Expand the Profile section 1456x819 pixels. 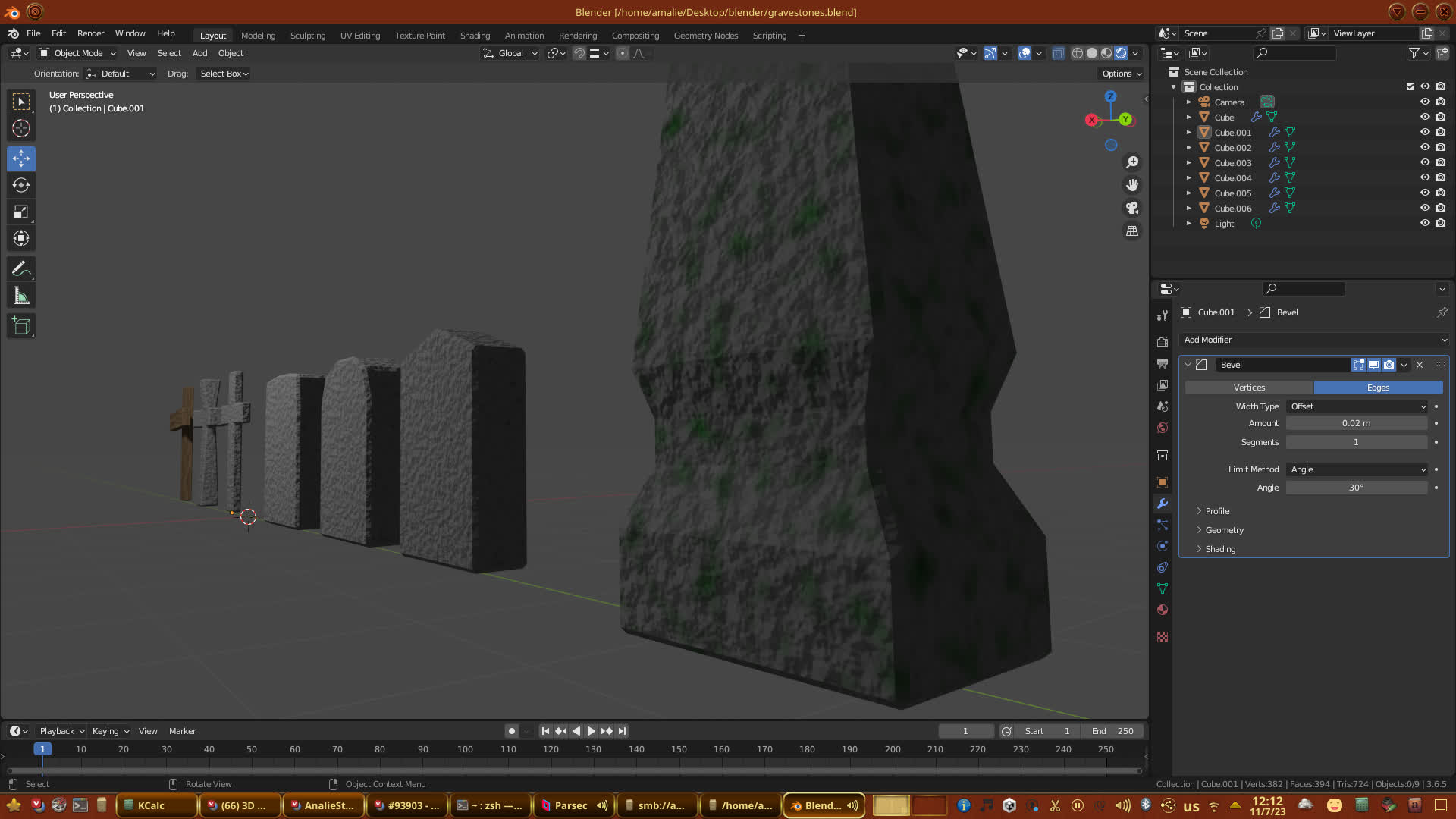click(1216, 511)
